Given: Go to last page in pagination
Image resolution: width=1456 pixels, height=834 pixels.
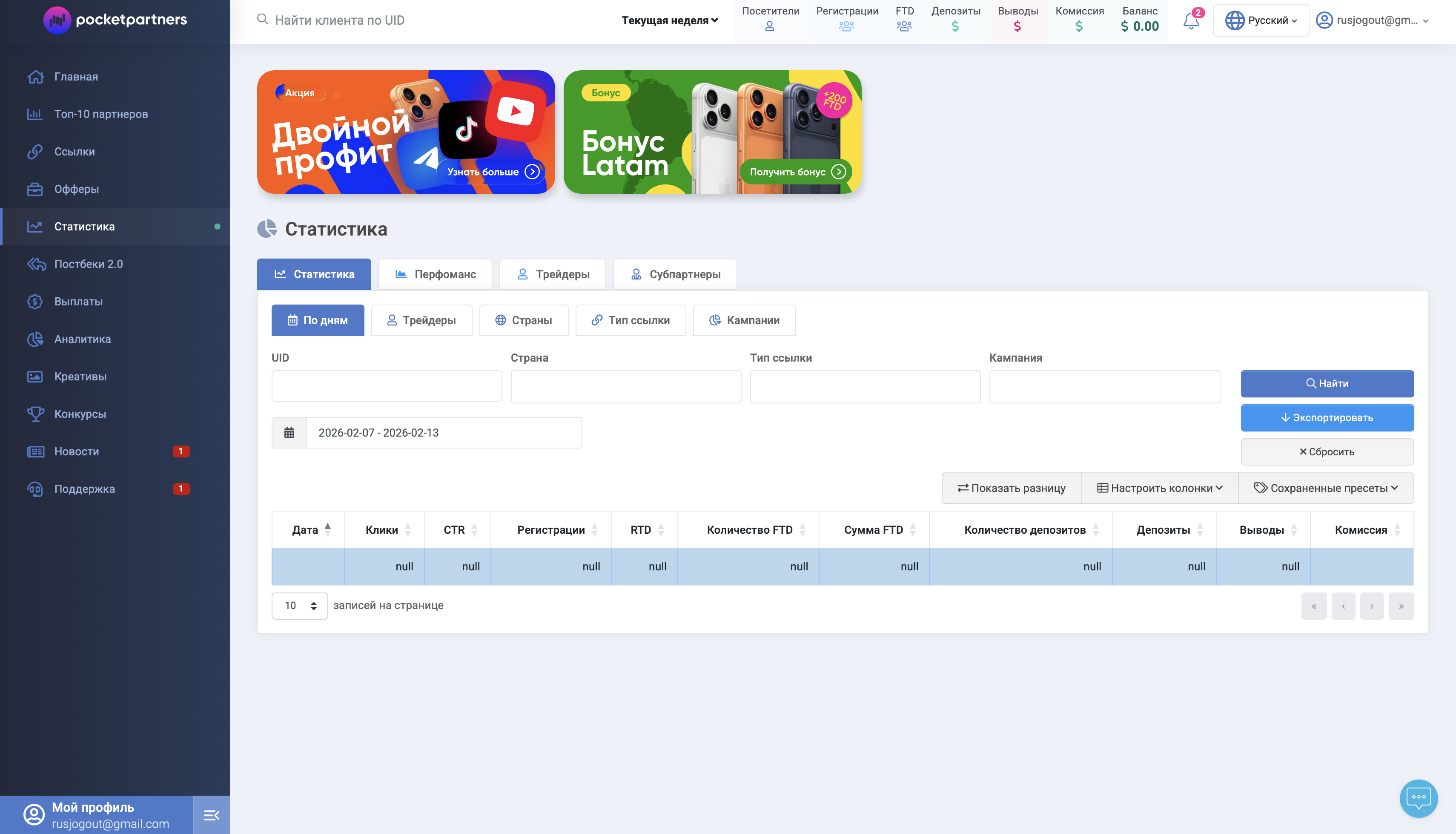Looking at the screenshot, I should (x=1401, y=606).
